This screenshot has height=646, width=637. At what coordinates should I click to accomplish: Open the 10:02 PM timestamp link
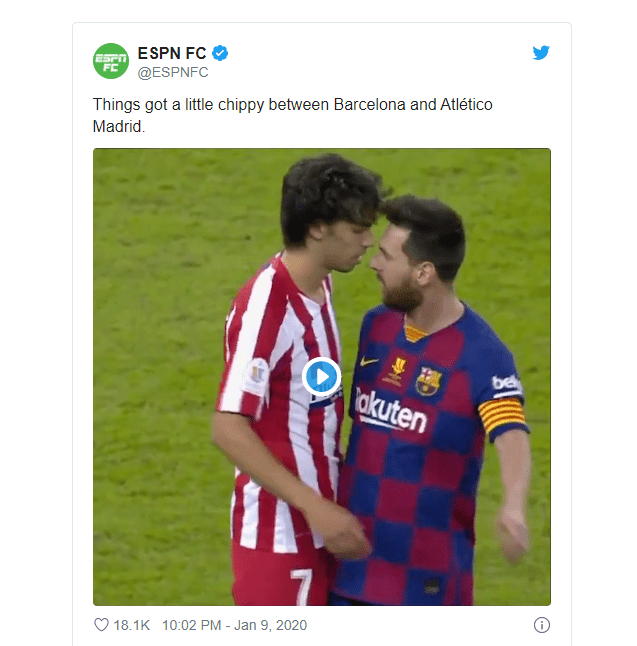pos(192,625)
